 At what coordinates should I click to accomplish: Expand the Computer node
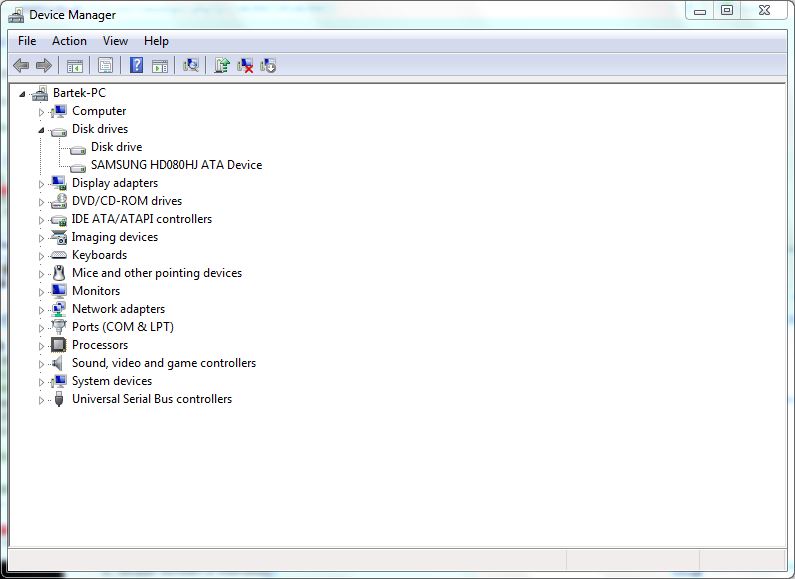coord(42,112)
